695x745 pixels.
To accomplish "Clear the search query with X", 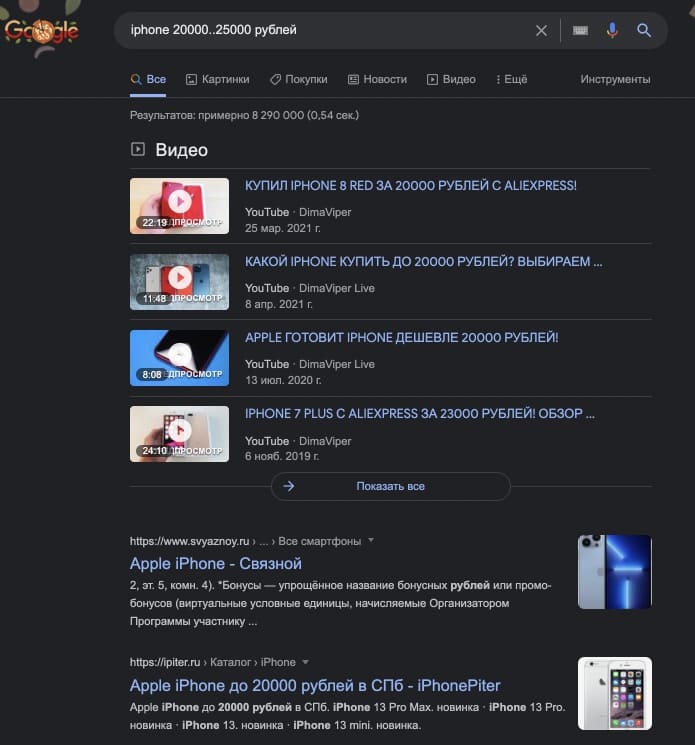I will pos(541,31).
